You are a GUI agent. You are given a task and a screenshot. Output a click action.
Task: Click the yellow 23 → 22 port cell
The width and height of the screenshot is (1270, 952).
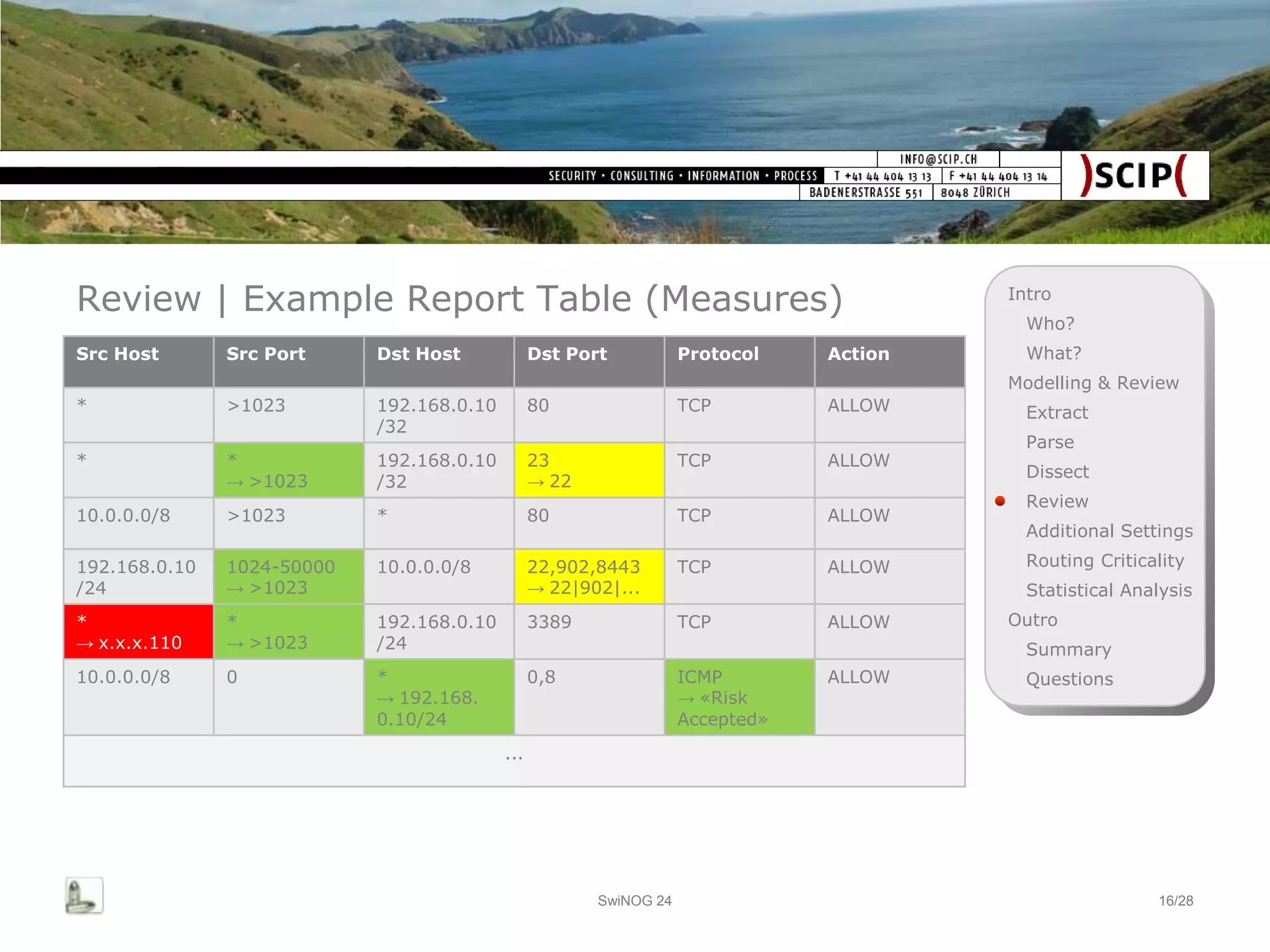[588, 470]
